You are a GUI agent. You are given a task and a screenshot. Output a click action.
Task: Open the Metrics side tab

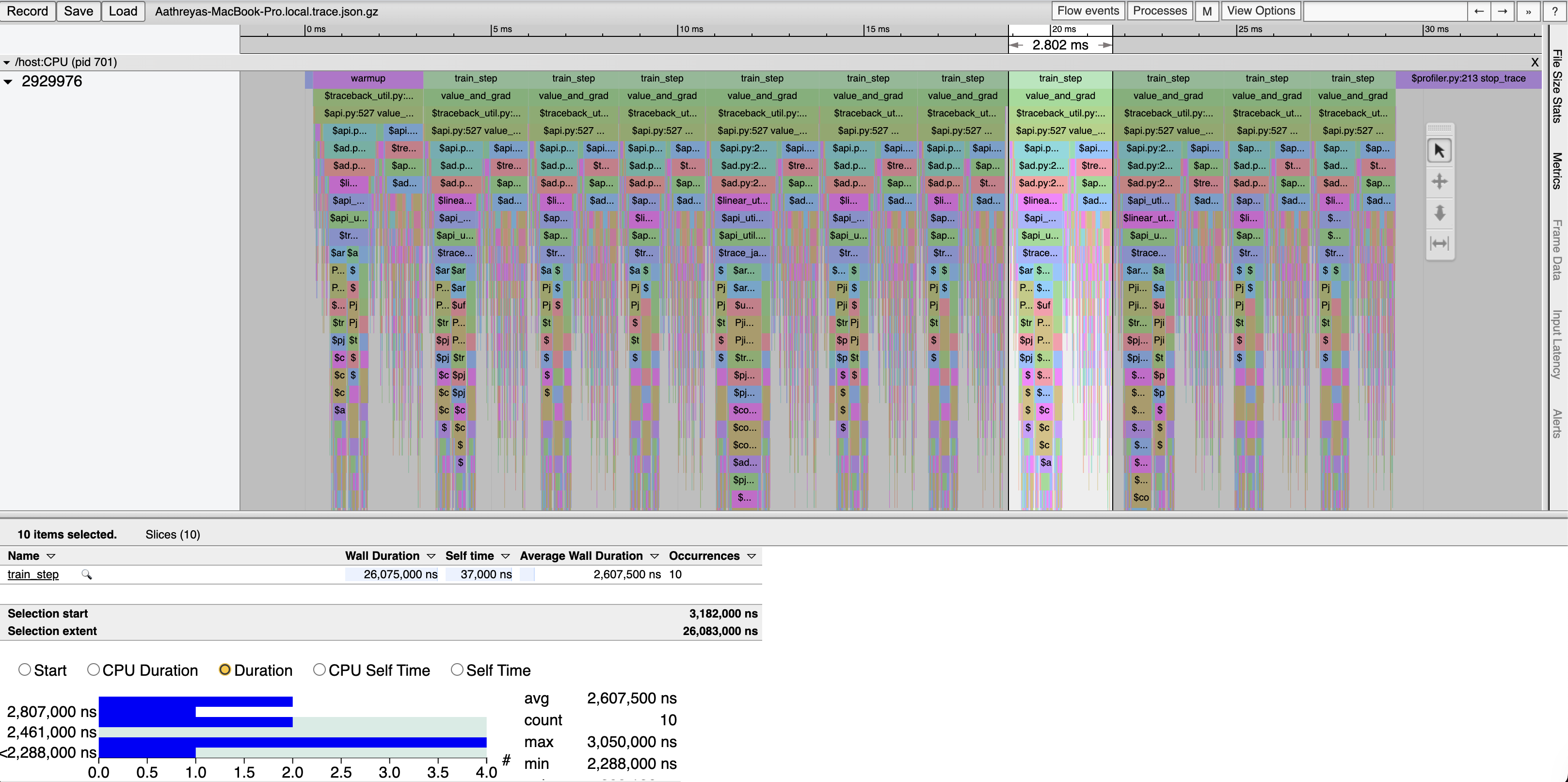click(1557, 171)
